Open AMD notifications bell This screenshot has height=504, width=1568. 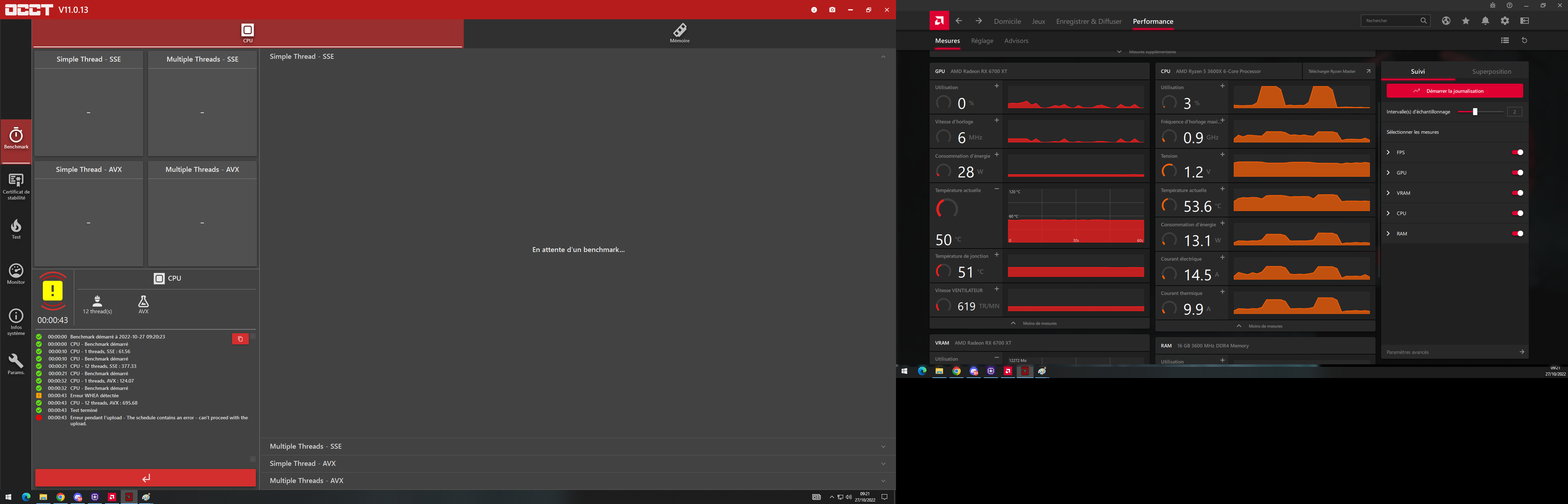pyautogui.click(x=1485, y=21)
